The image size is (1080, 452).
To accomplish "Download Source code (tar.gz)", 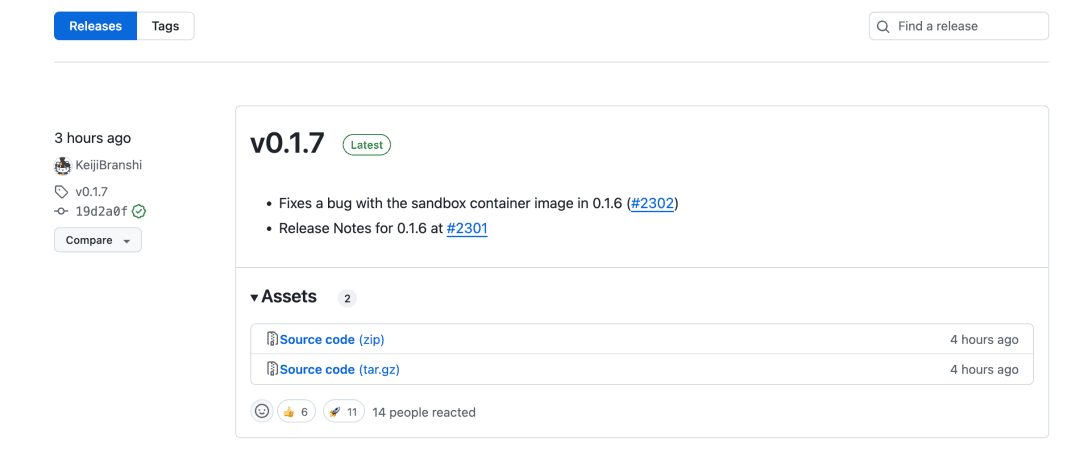I will click(340, 369).
